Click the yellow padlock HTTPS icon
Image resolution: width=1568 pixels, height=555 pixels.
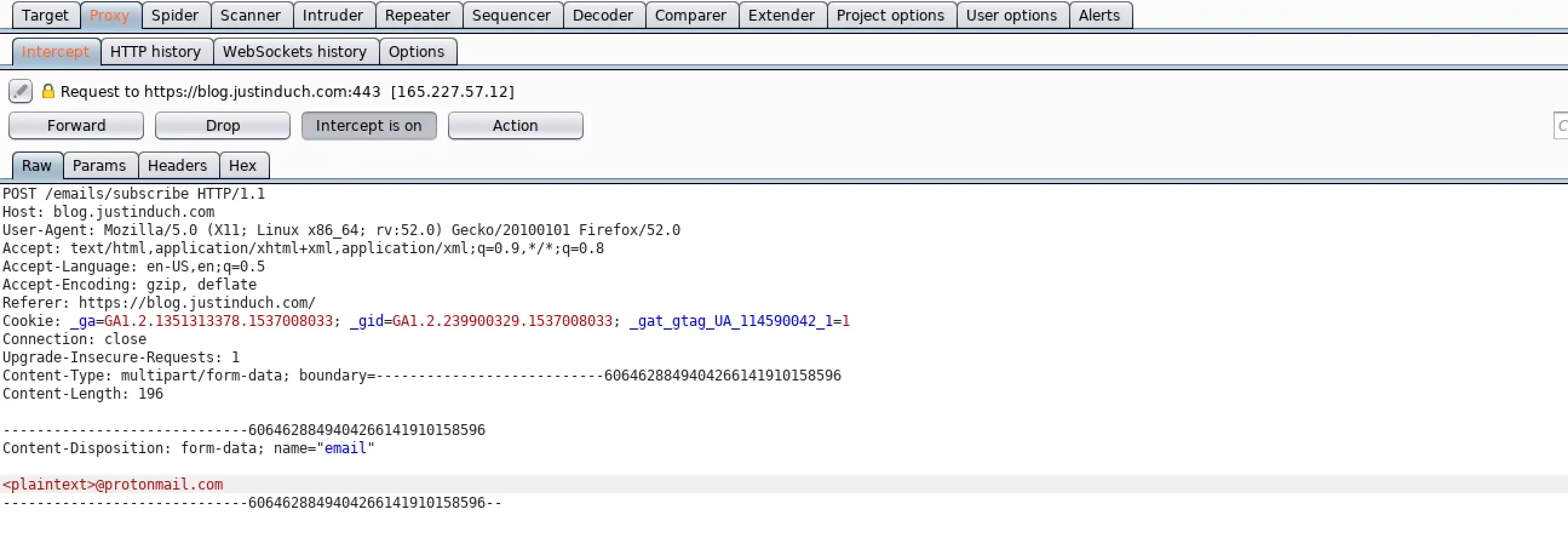[47, 91]
